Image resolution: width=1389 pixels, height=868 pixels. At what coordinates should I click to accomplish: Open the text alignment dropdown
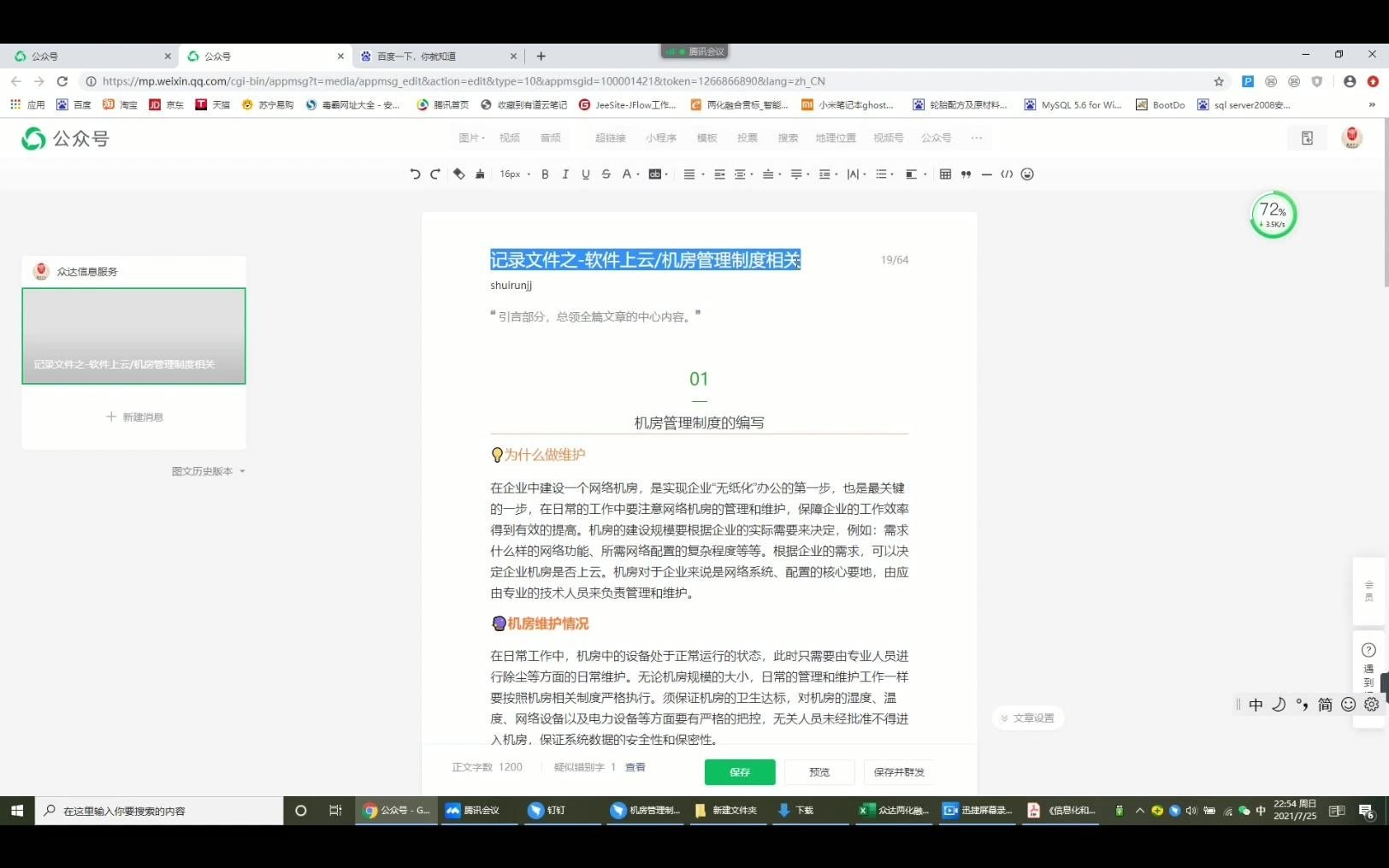point(693,174)
